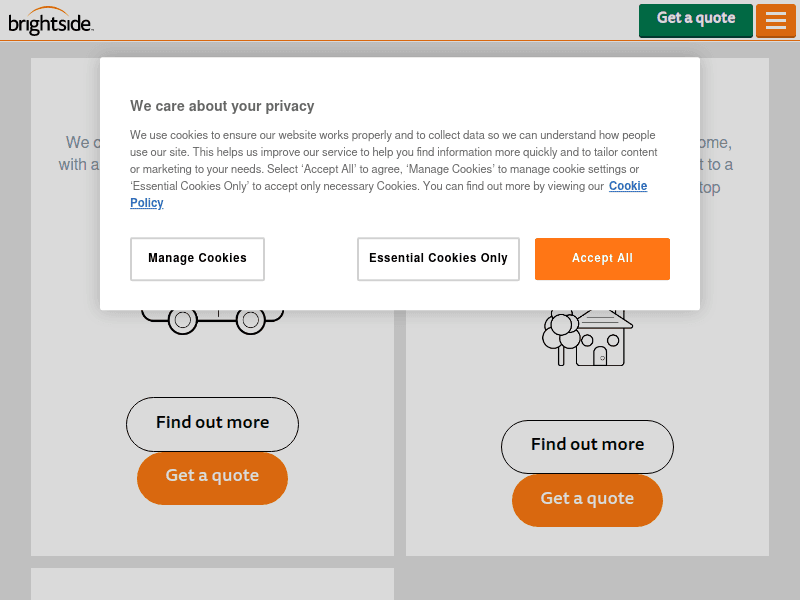Click the tree beside the house illustration
This screenshot has width=800, height=600.
pos(560,330)
